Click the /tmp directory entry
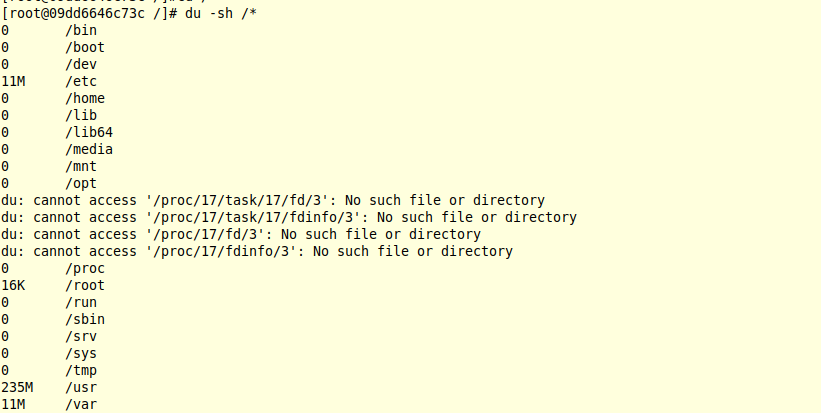 point(81,370)
